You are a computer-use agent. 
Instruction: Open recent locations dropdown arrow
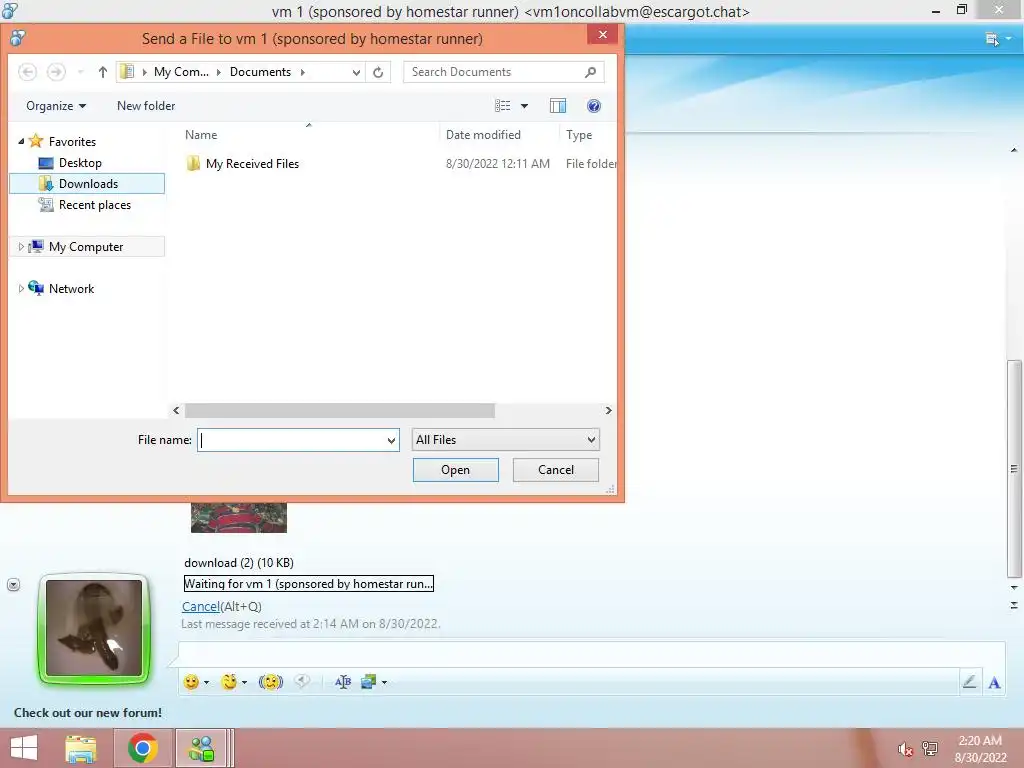(x=80, y=72)
